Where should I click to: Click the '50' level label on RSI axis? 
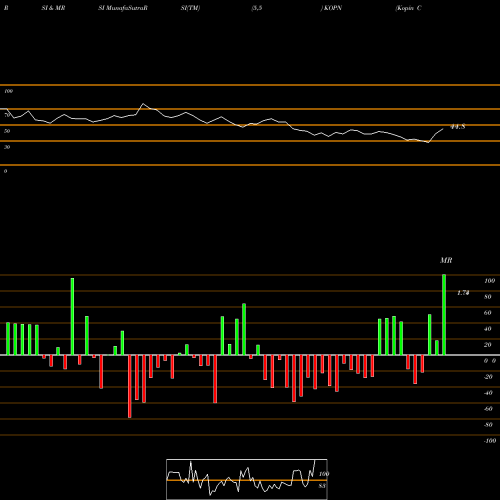[x=7, y=131]
